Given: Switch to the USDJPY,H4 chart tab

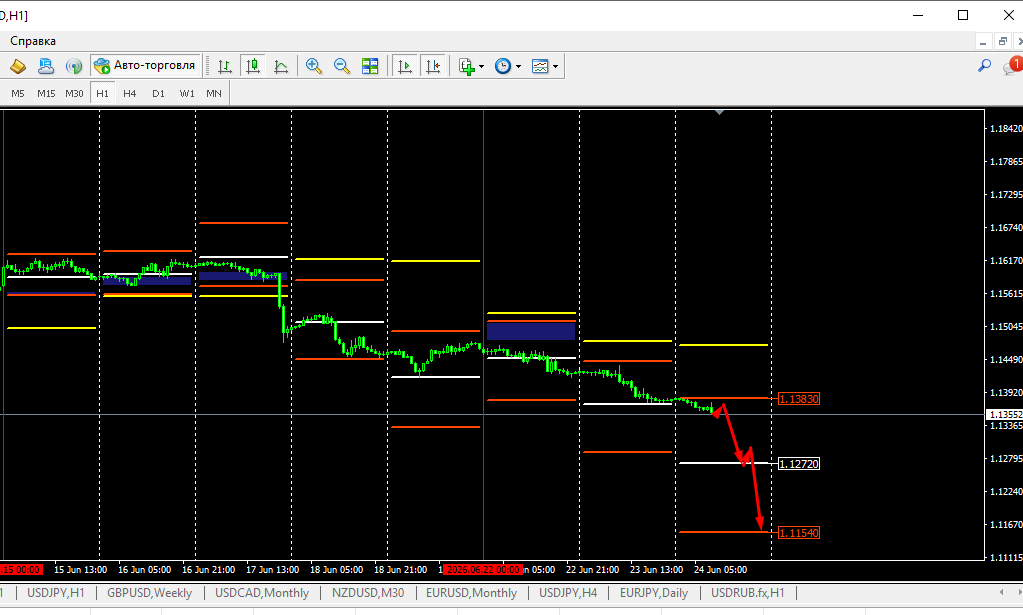Looking at the screenshot, I should point(568,593).
